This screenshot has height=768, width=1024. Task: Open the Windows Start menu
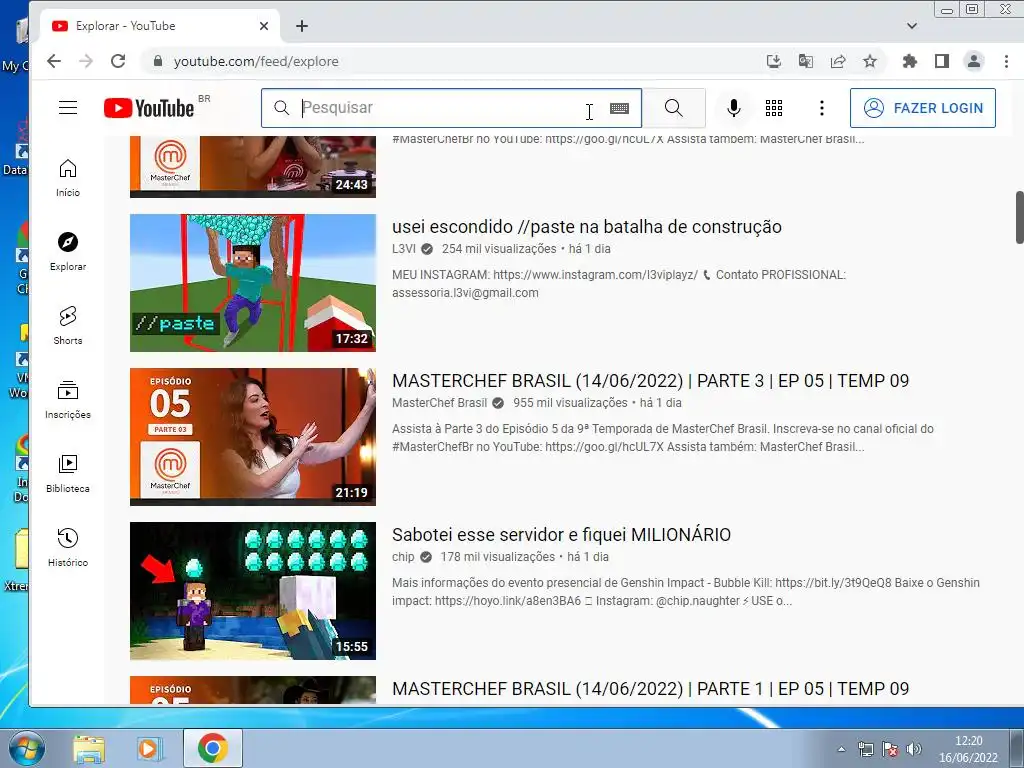[26, 748]
